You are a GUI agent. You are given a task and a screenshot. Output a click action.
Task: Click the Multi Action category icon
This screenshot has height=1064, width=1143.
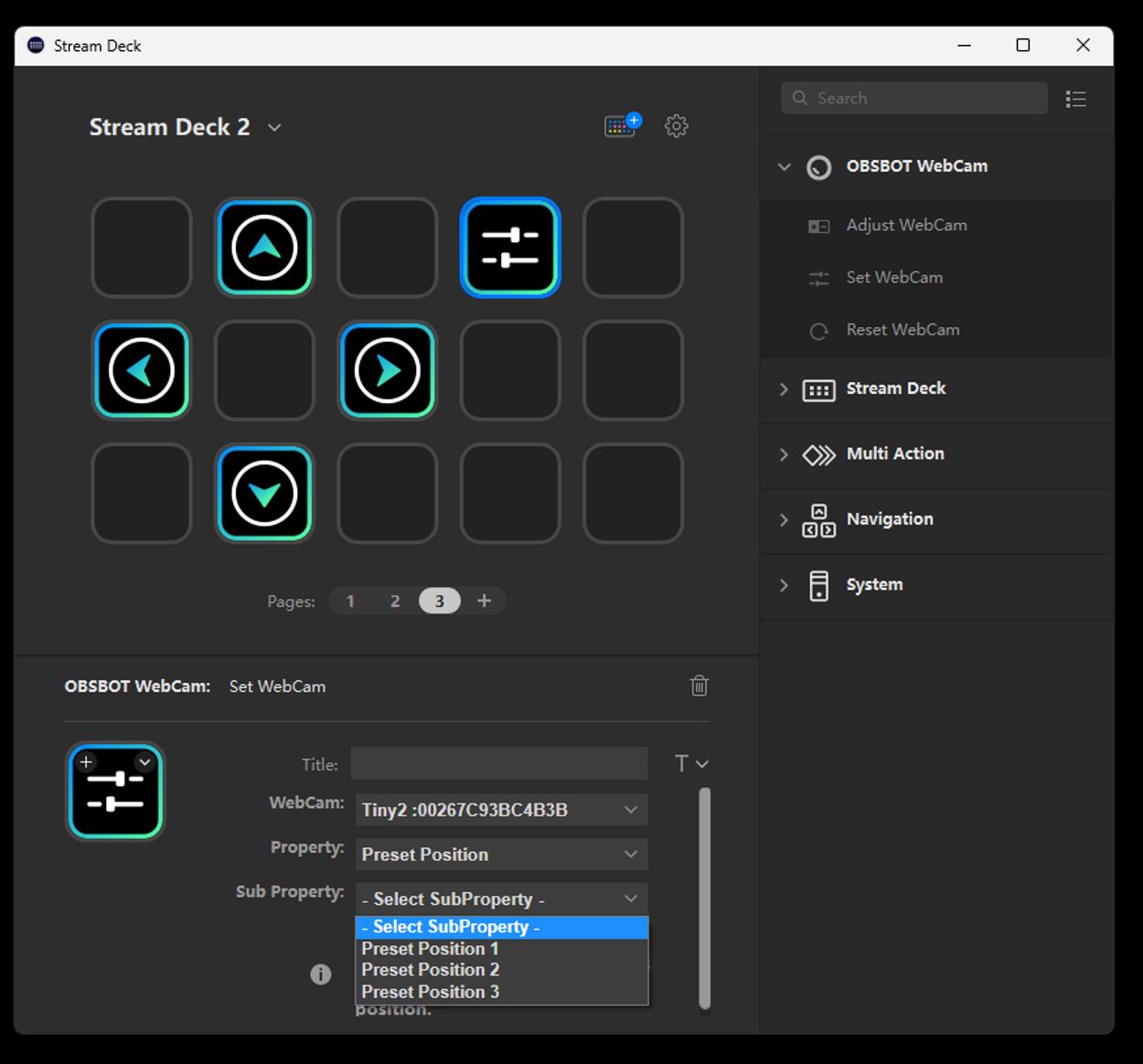tap(820, 454)
